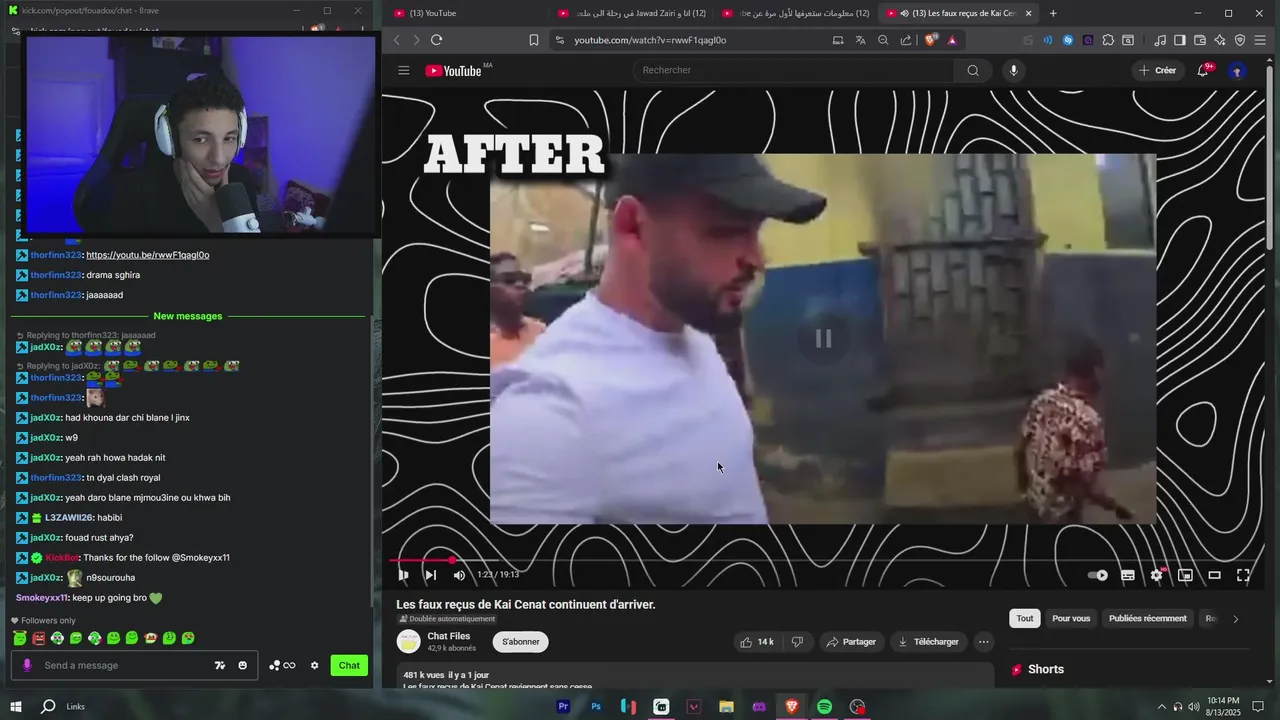Viewport: 1280px width, 720px height.
Task: Open Brave extensions puzzle icon
Action: coord(1108,40)
